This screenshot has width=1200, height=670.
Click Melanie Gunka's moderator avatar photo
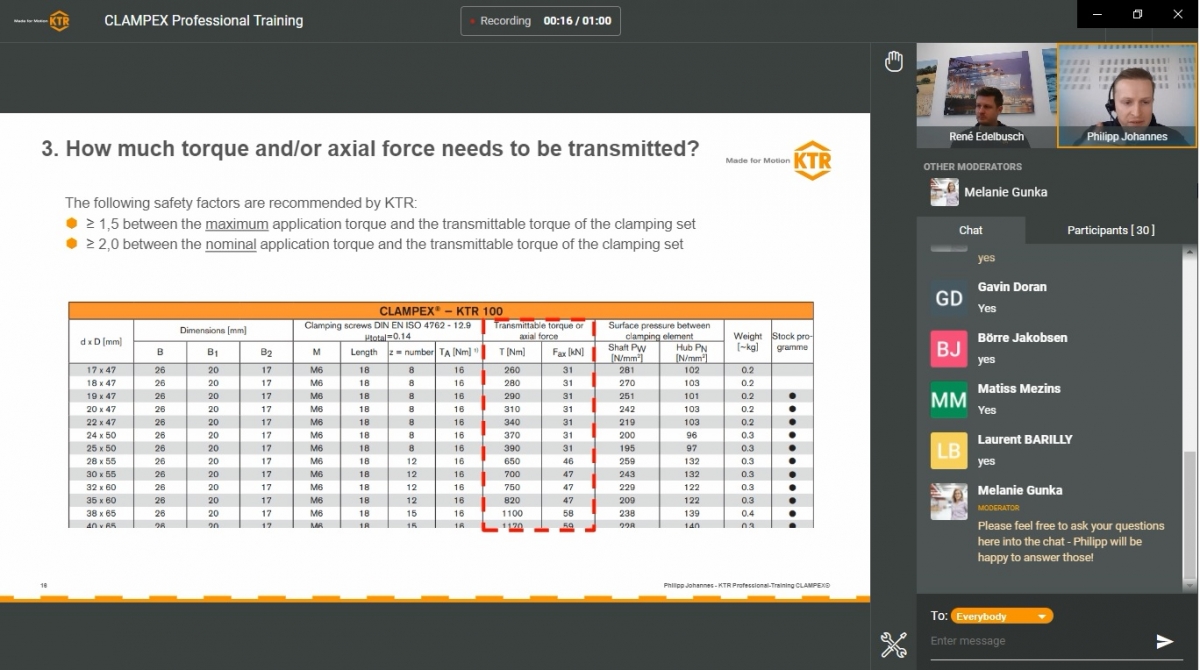[948, 502]
